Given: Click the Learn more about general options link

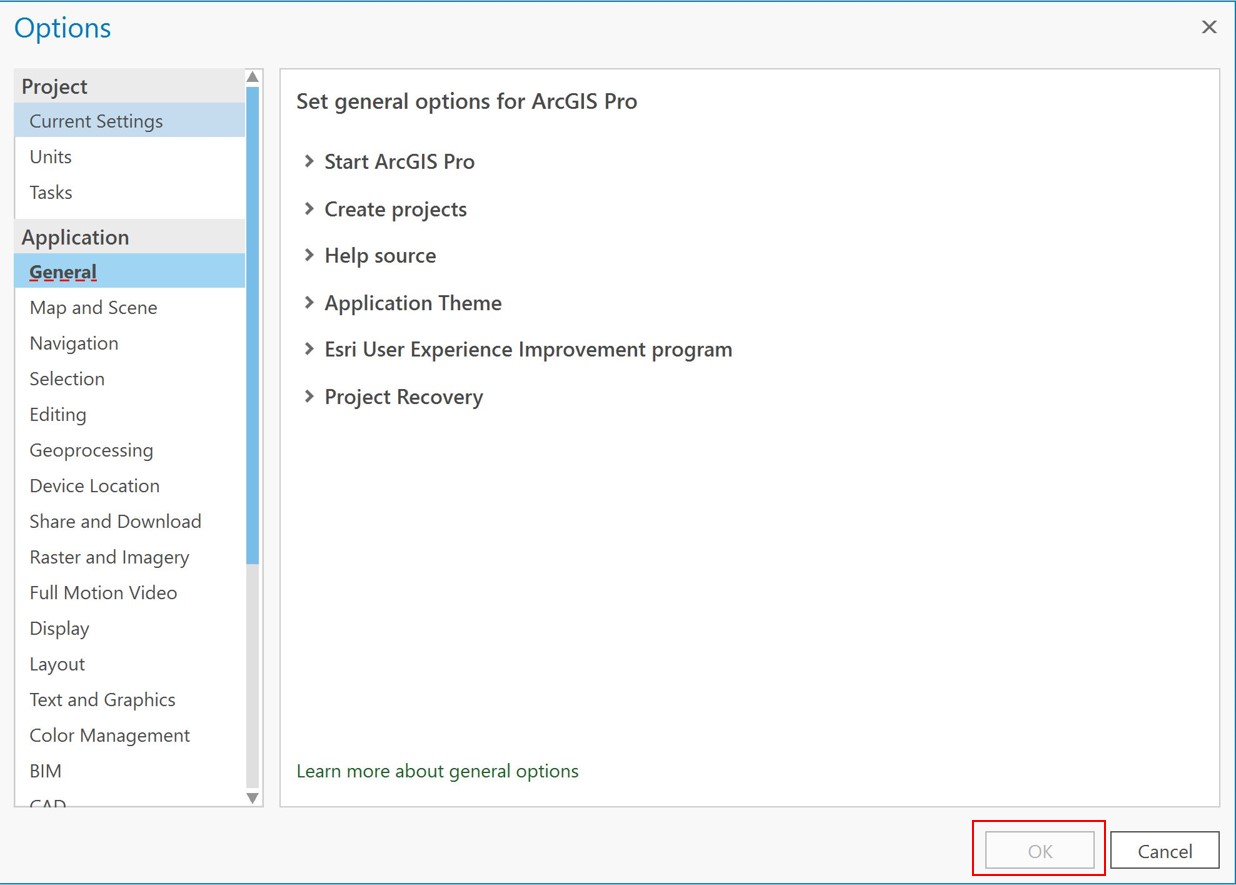Looking at the screenshot, I should point(437,771).
